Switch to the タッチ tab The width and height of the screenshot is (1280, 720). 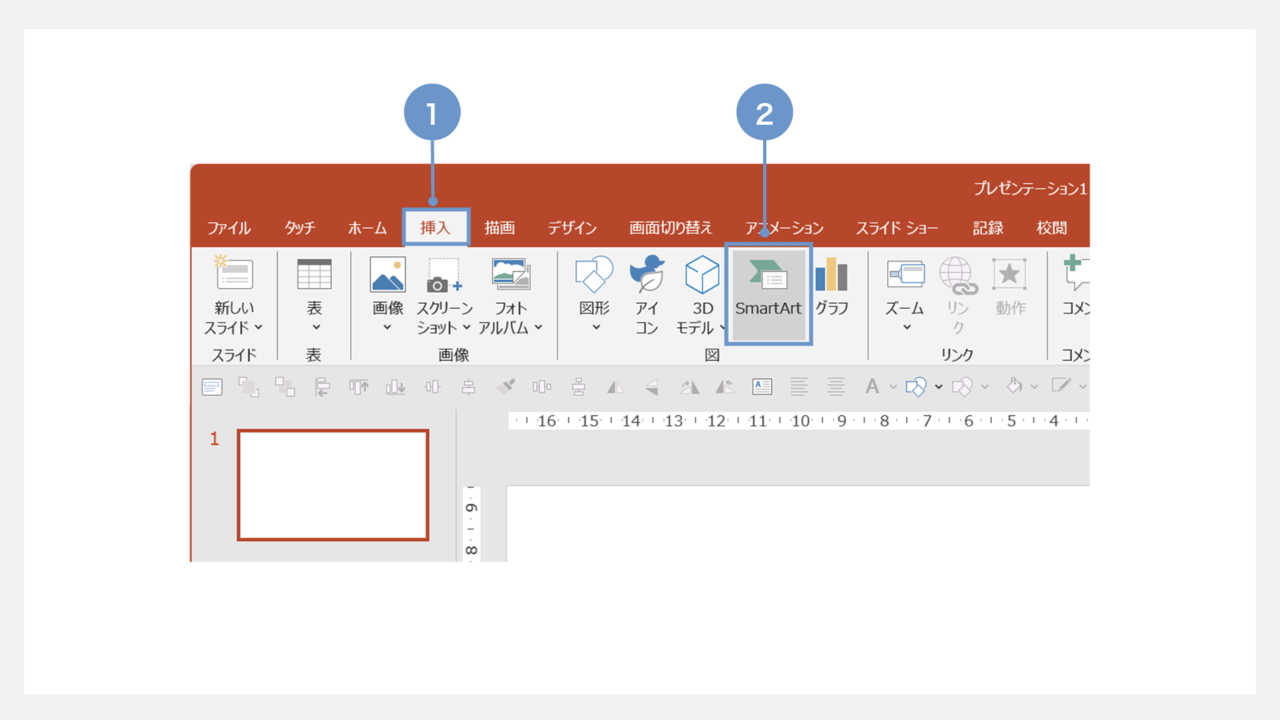(x=299, y=228)
